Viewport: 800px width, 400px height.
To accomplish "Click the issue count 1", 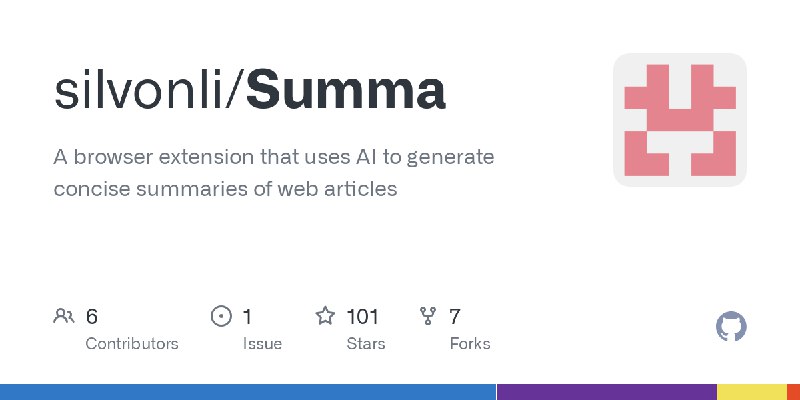I will coord(247,317).
